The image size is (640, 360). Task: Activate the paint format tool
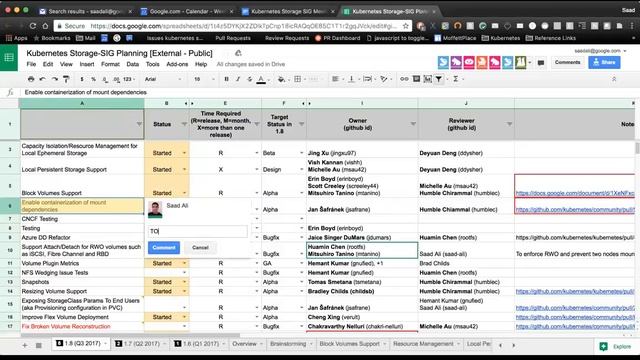66,79
